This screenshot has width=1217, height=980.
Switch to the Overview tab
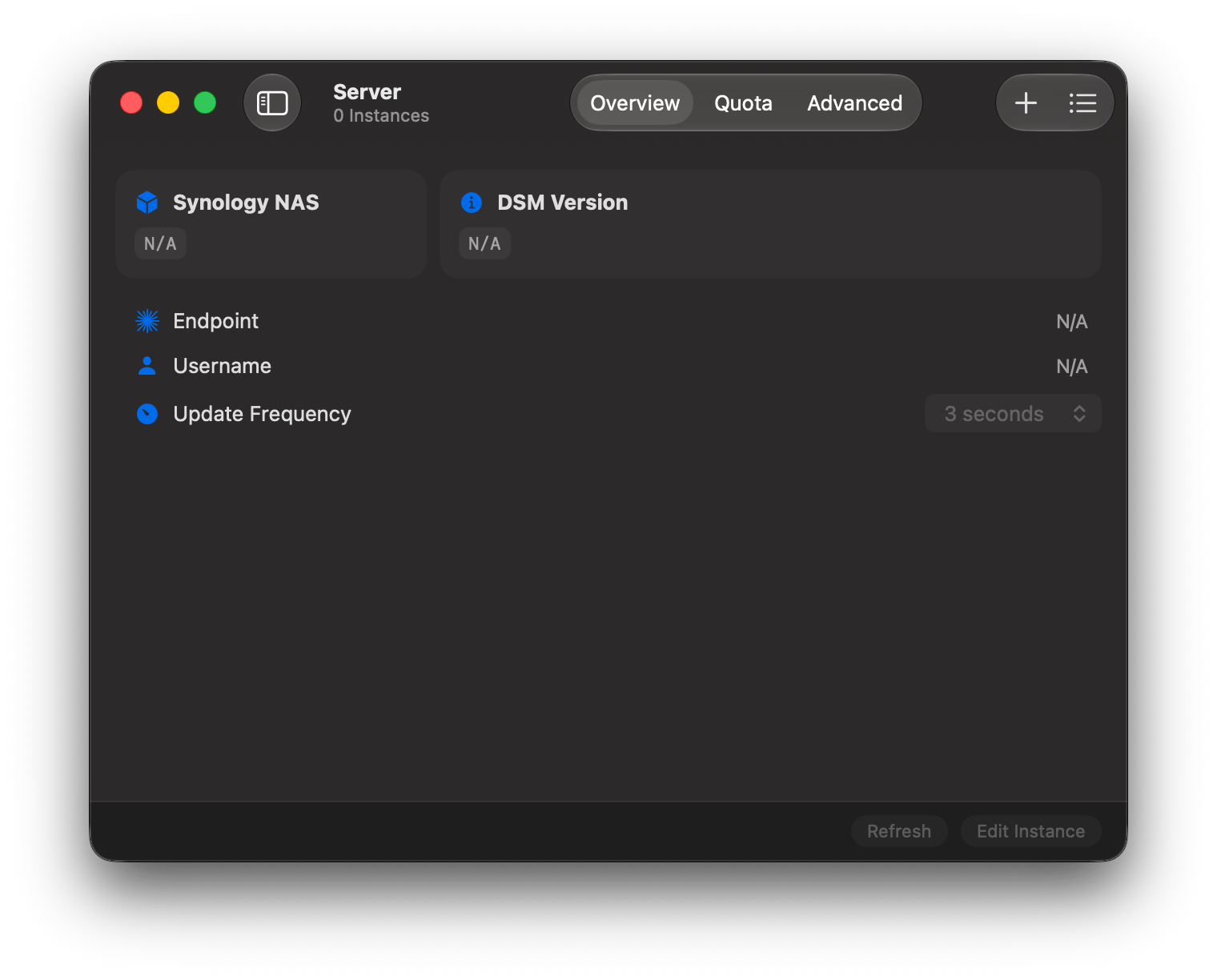click(x=635, y=102)
